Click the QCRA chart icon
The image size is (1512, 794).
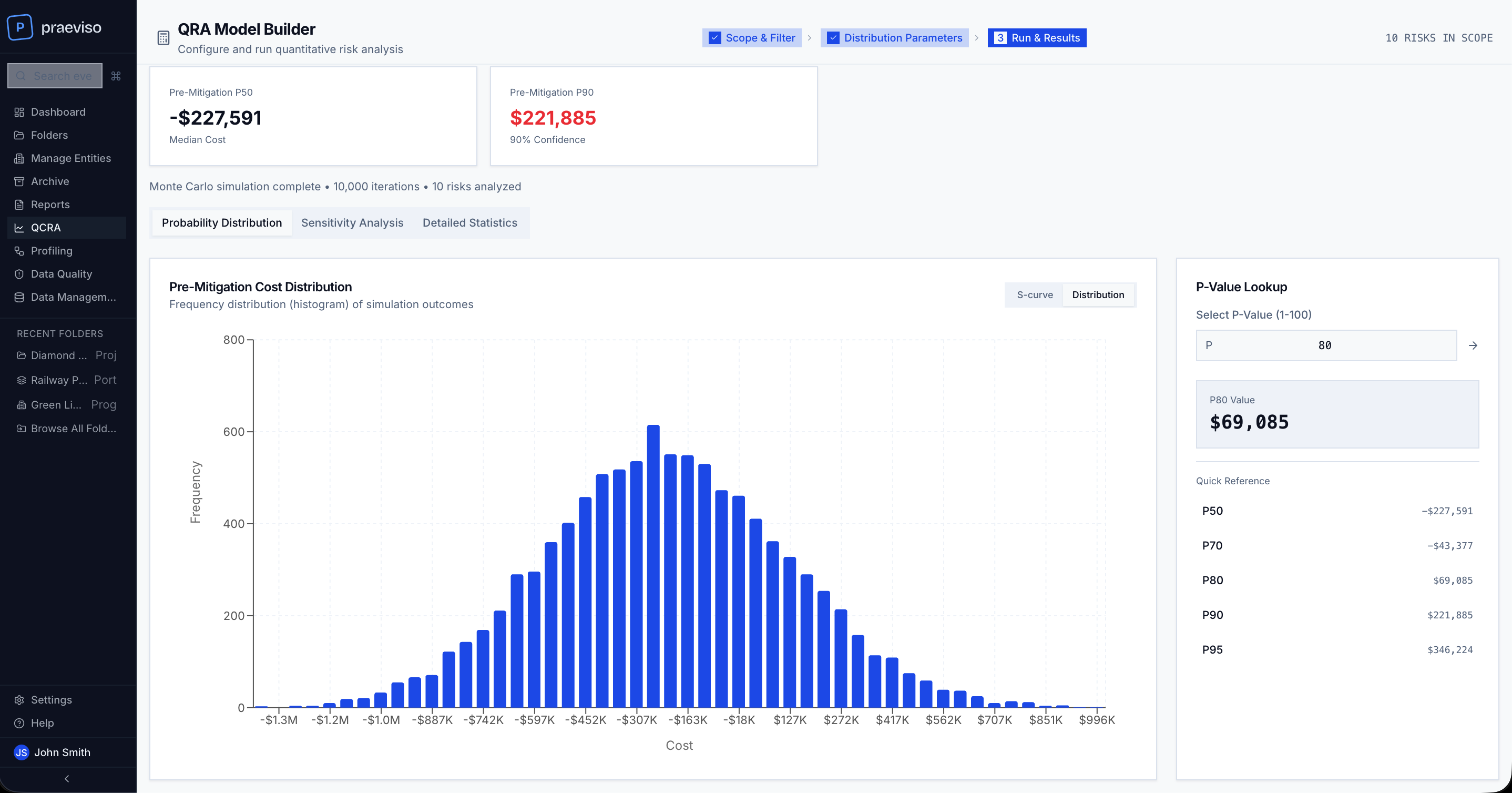[19, 228]
